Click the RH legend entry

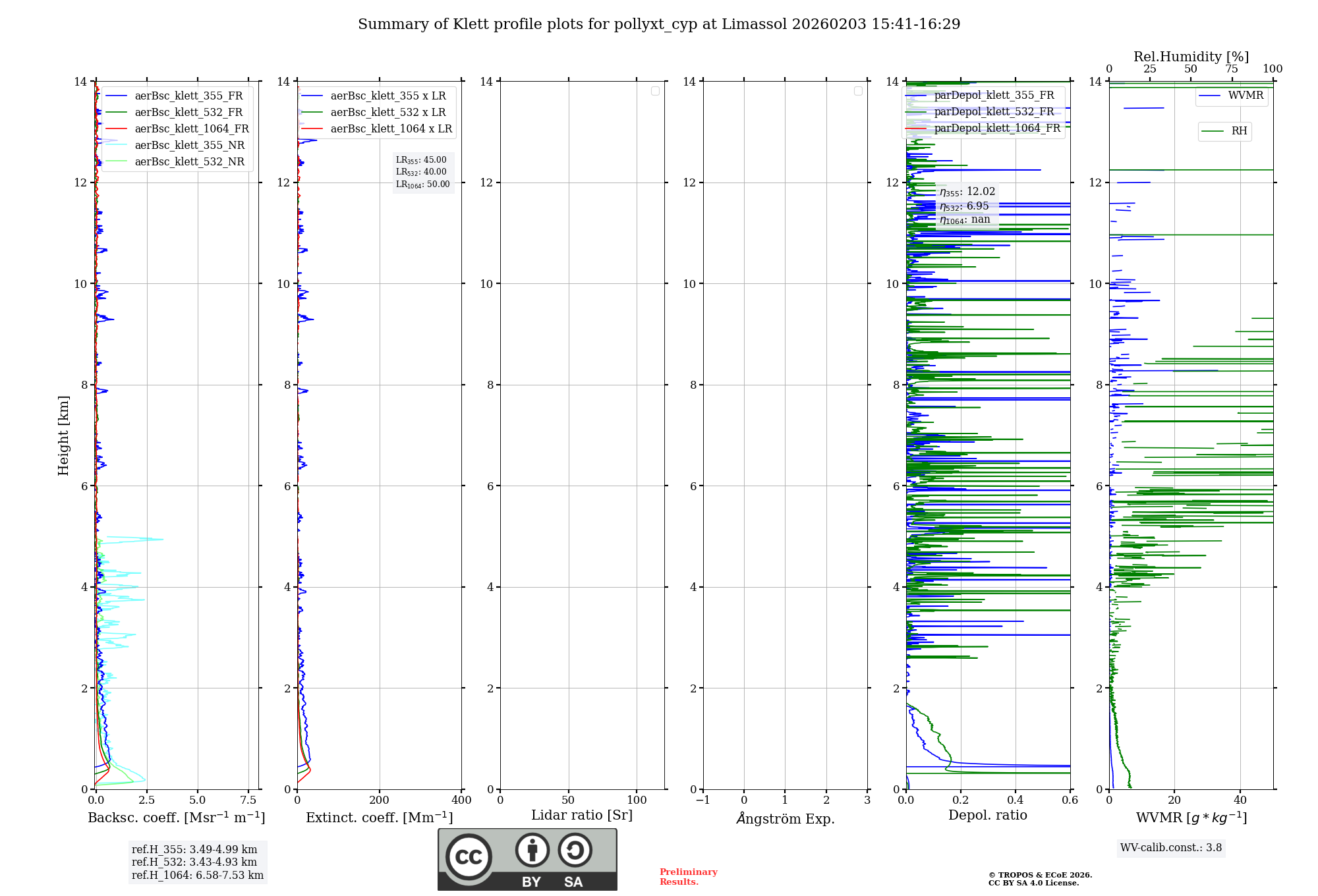coord(1238,131)
